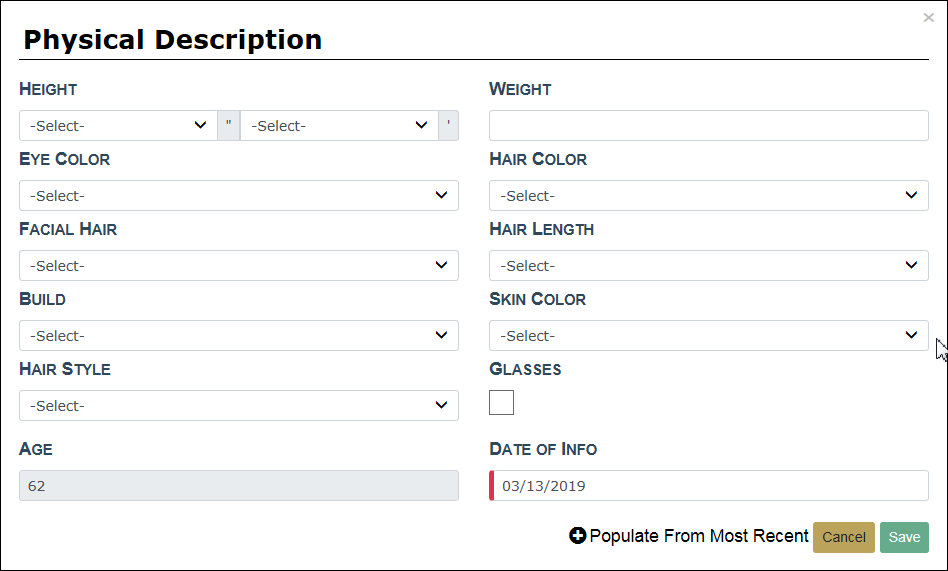Click the Age field showing 62

pos(238,486)
